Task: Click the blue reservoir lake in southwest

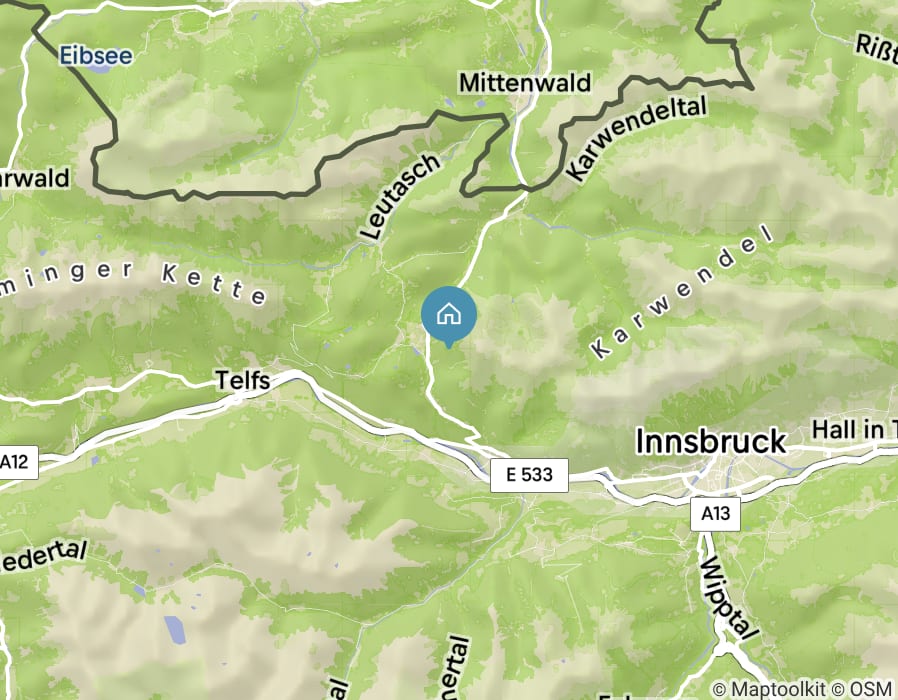Action: pos(174,629)
